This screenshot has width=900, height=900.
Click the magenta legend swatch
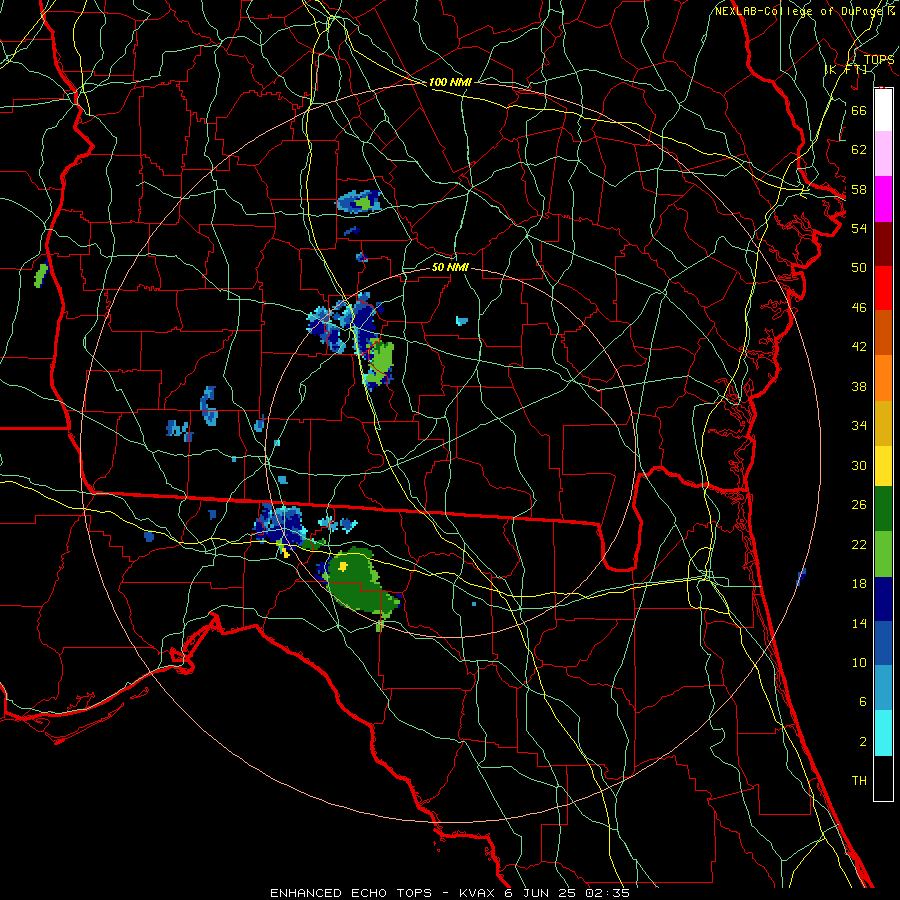(883, 199)
